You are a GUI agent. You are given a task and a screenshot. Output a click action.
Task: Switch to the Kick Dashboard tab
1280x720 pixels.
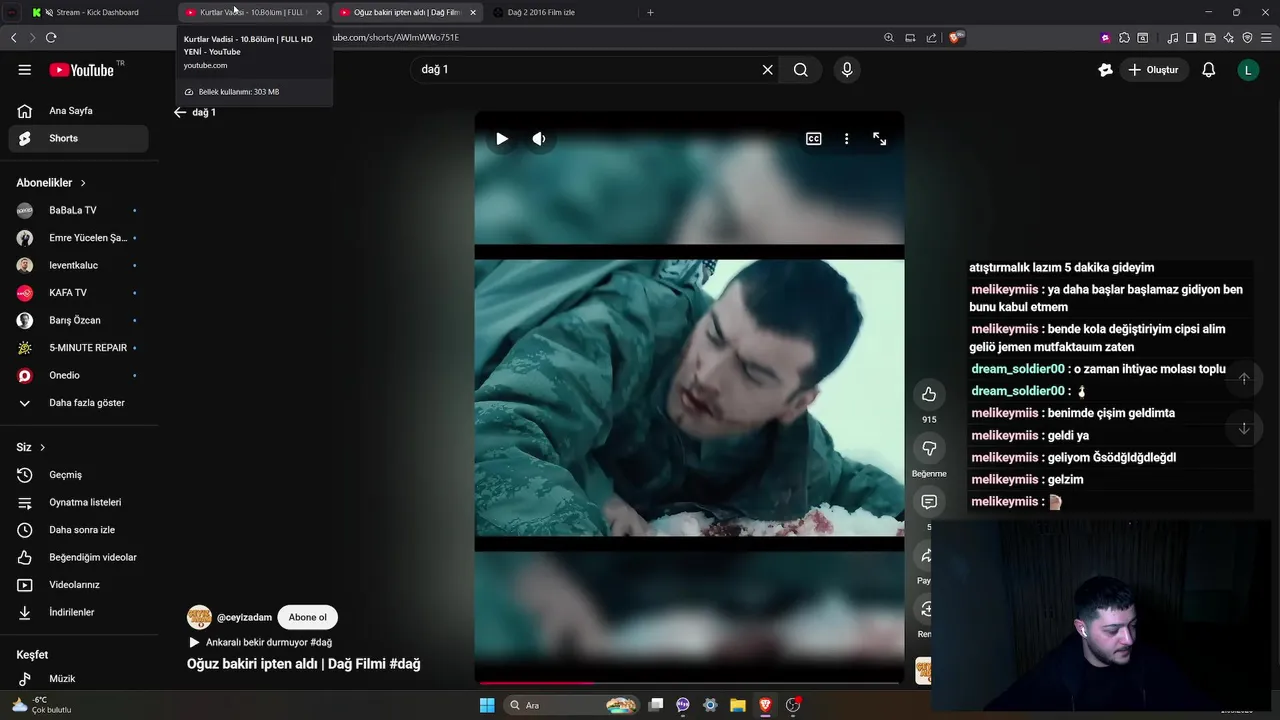pyautogui.click(x=98, y=12)
